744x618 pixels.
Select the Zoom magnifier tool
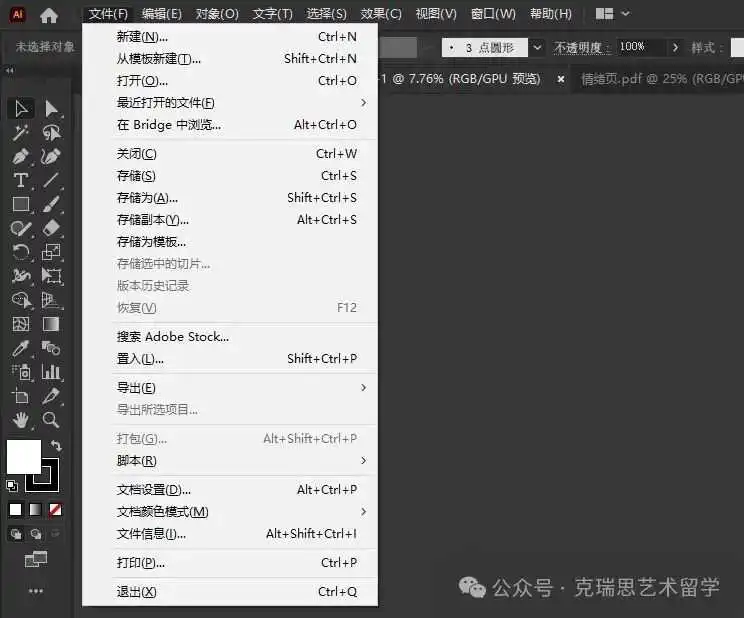point(51,420)
